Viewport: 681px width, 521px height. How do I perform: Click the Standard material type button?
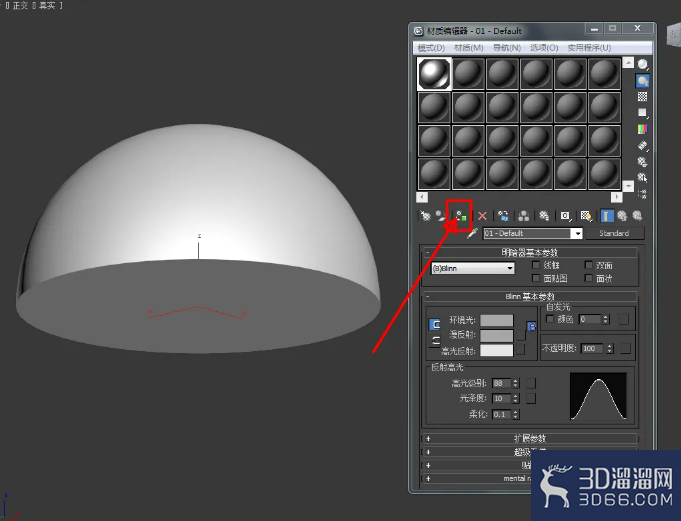[x=614, y=233]
